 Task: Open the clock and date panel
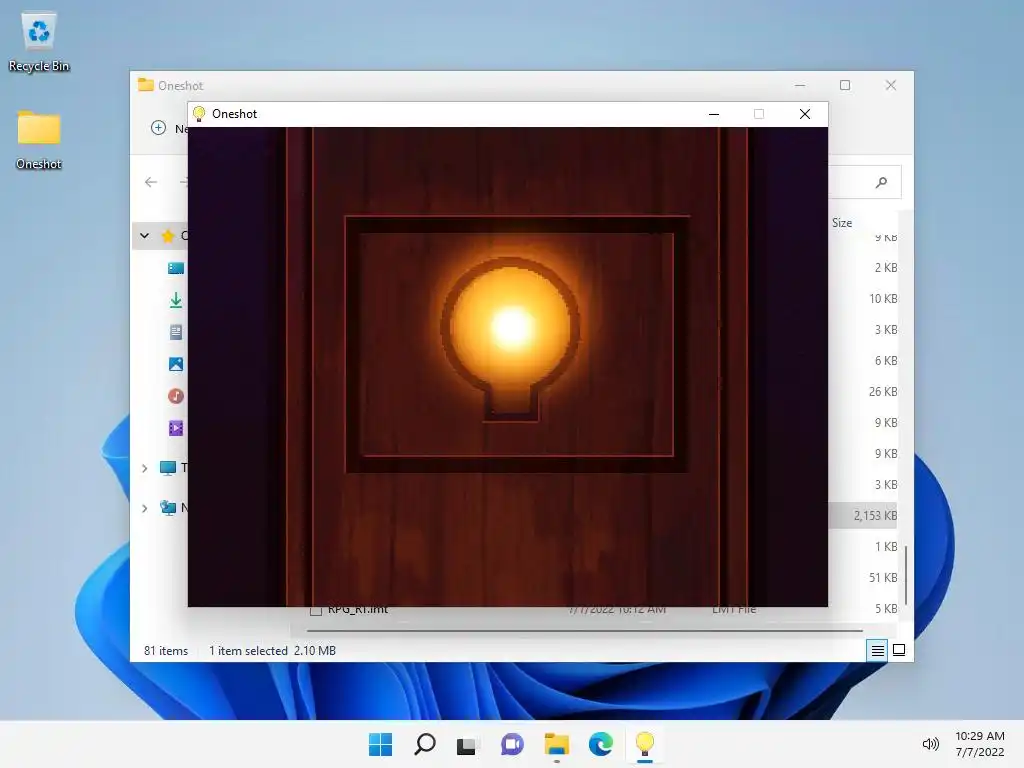tap(980, 744)
